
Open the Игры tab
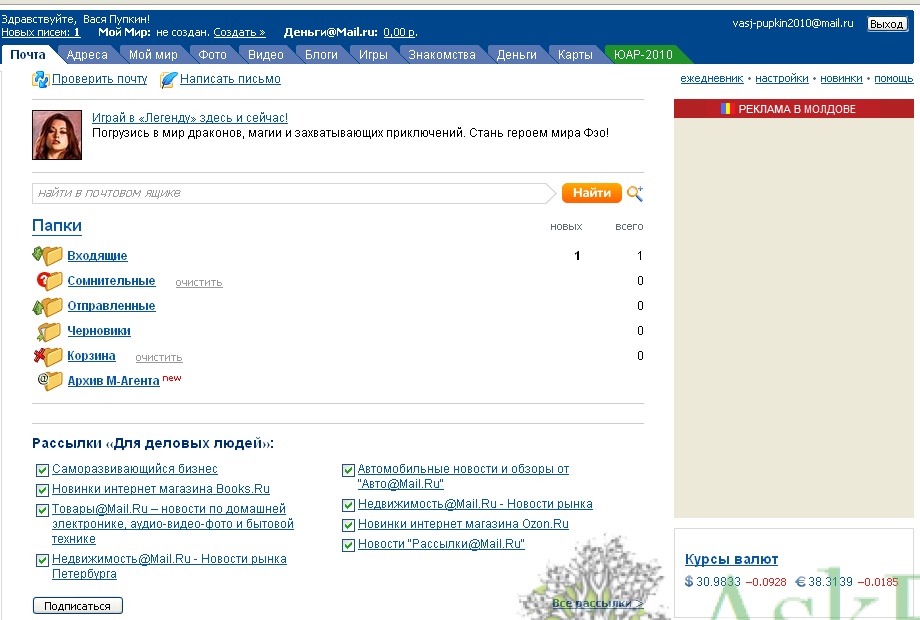tap(373, 55)
